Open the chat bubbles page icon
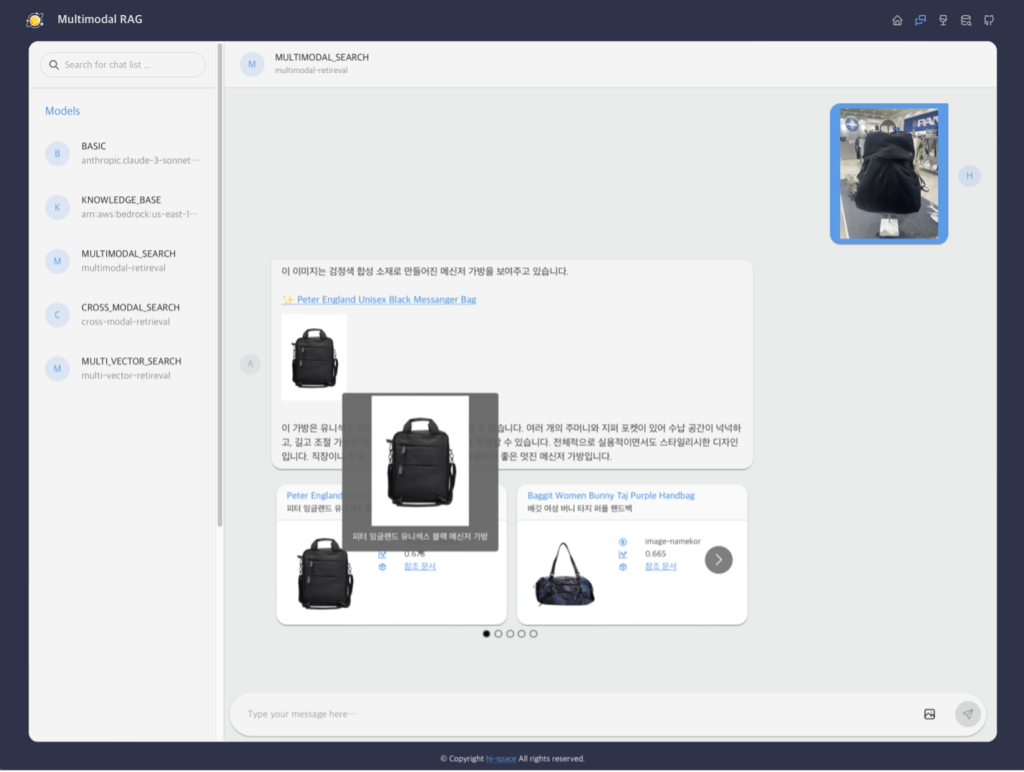Image resolution: width=1024 pixels, height=772 pixels. (920, 20)
